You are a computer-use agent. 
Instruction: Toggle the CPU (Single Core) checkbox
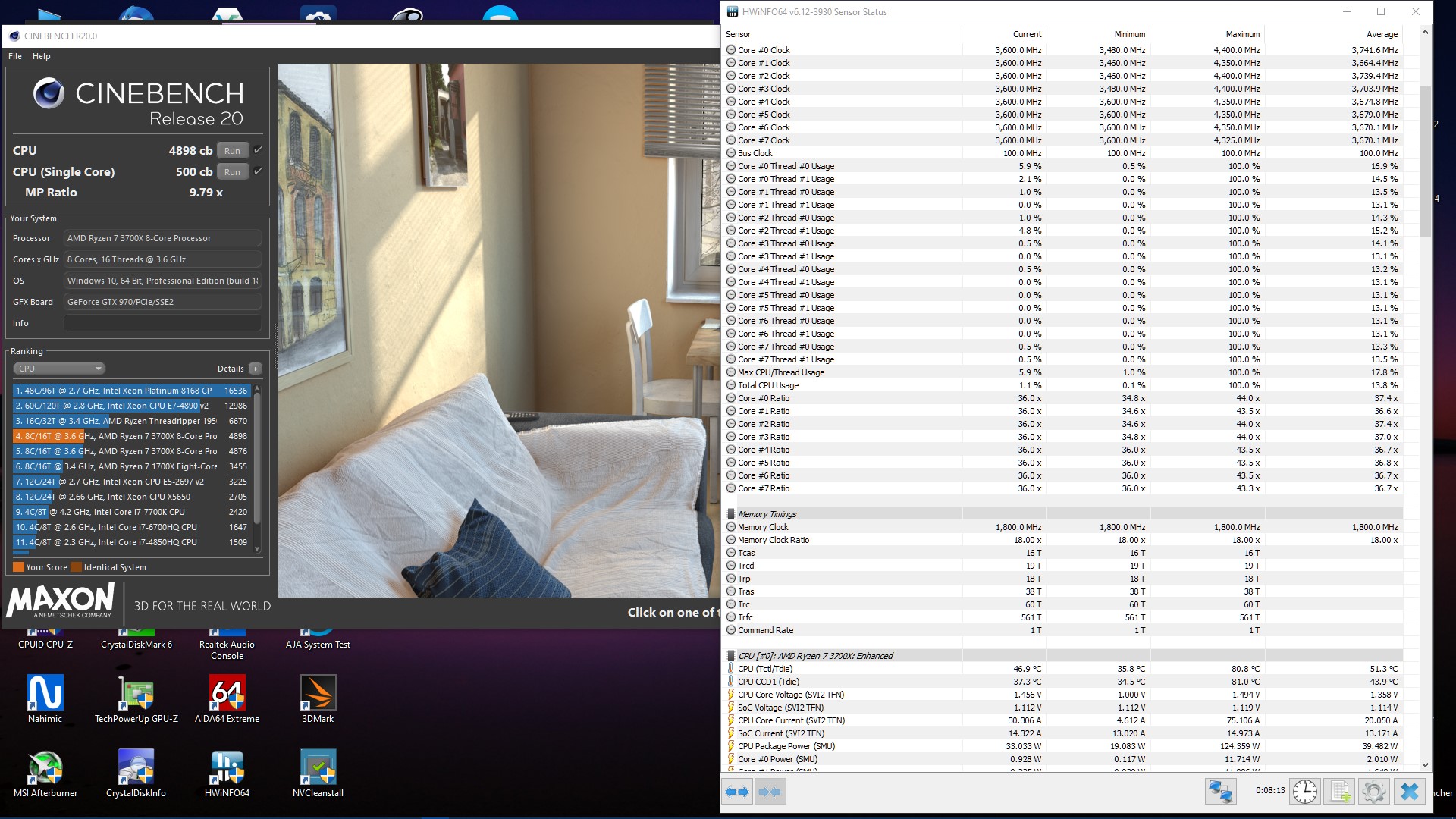coord(258,171)
